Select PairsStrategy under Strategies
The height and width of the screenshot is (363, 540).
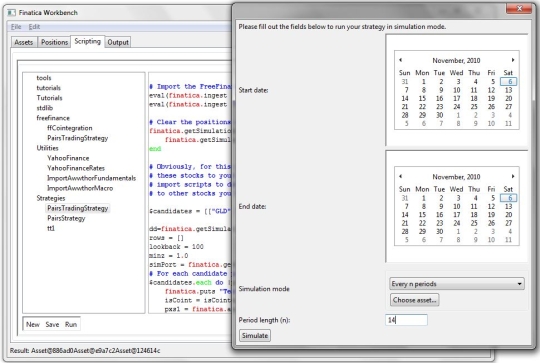pos(66,218)
